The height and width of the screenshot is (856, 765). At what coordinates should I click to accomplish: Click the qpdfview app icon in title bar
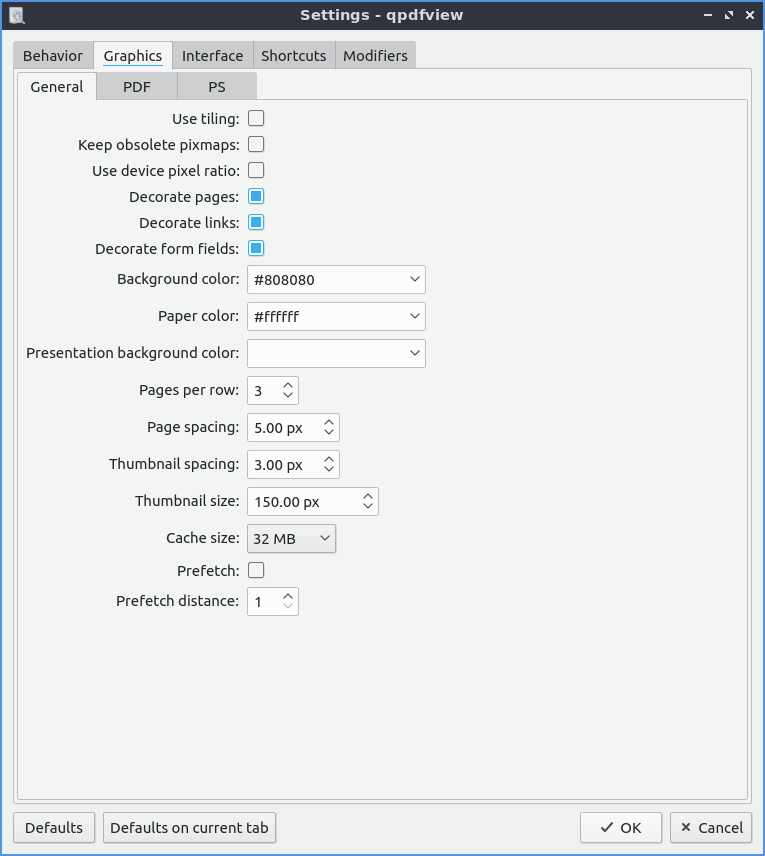(x=16, y=15)
